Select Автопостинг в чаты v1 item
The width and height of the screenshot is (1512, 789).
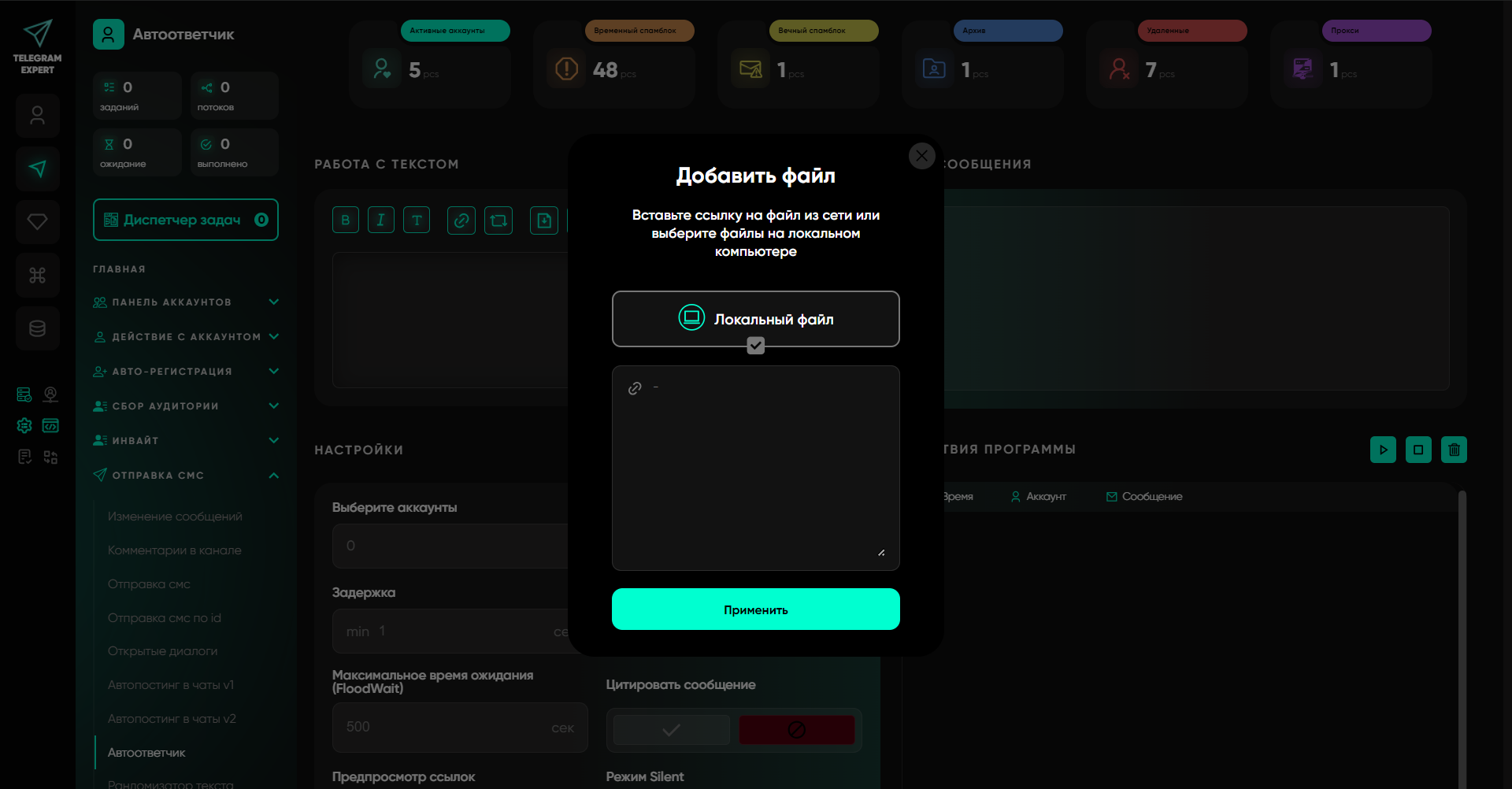point(171,685)
